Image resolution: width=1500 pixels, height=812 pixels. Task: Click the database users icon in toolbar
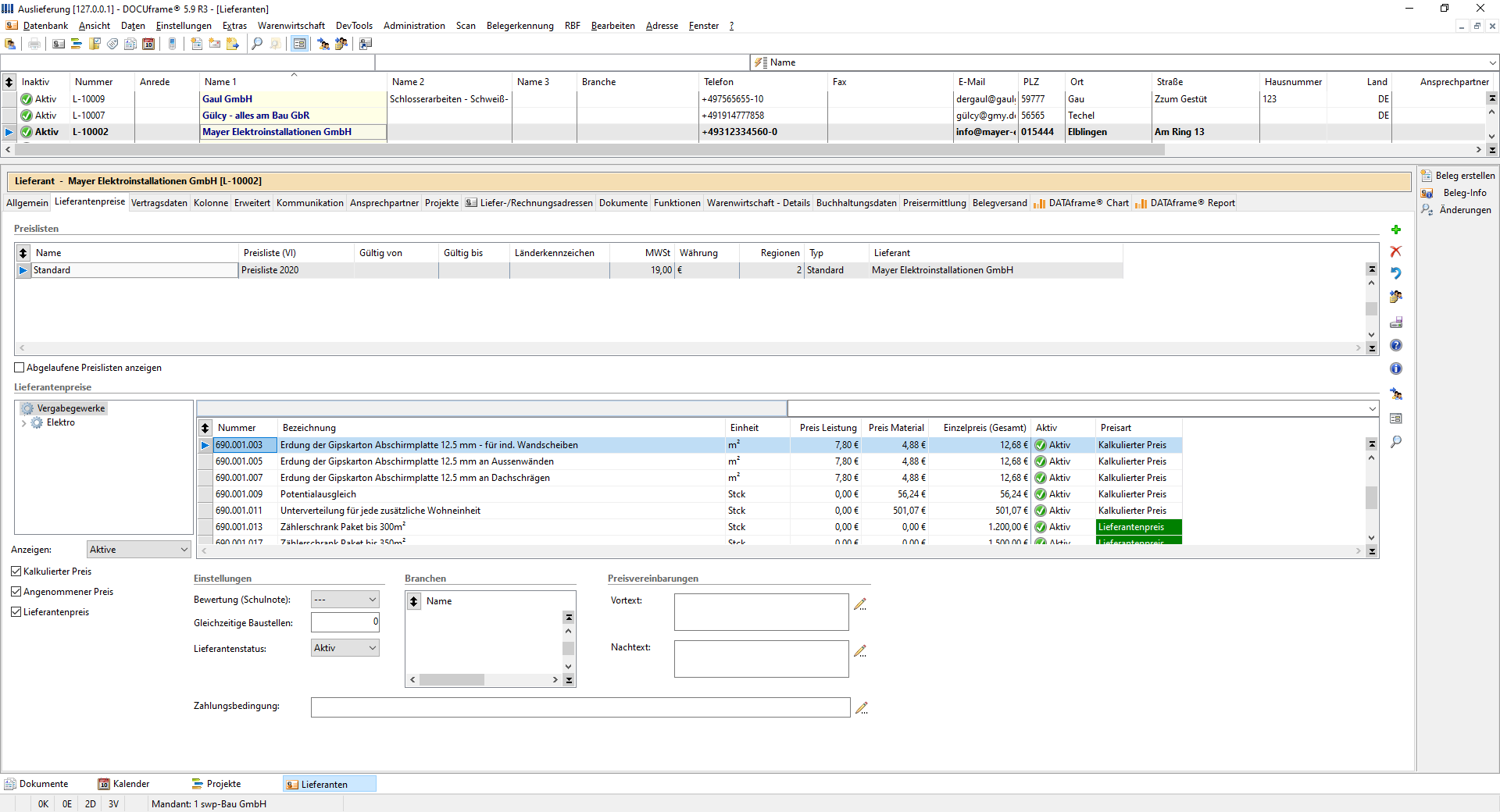pyautogui.click(x=11, y=44)
